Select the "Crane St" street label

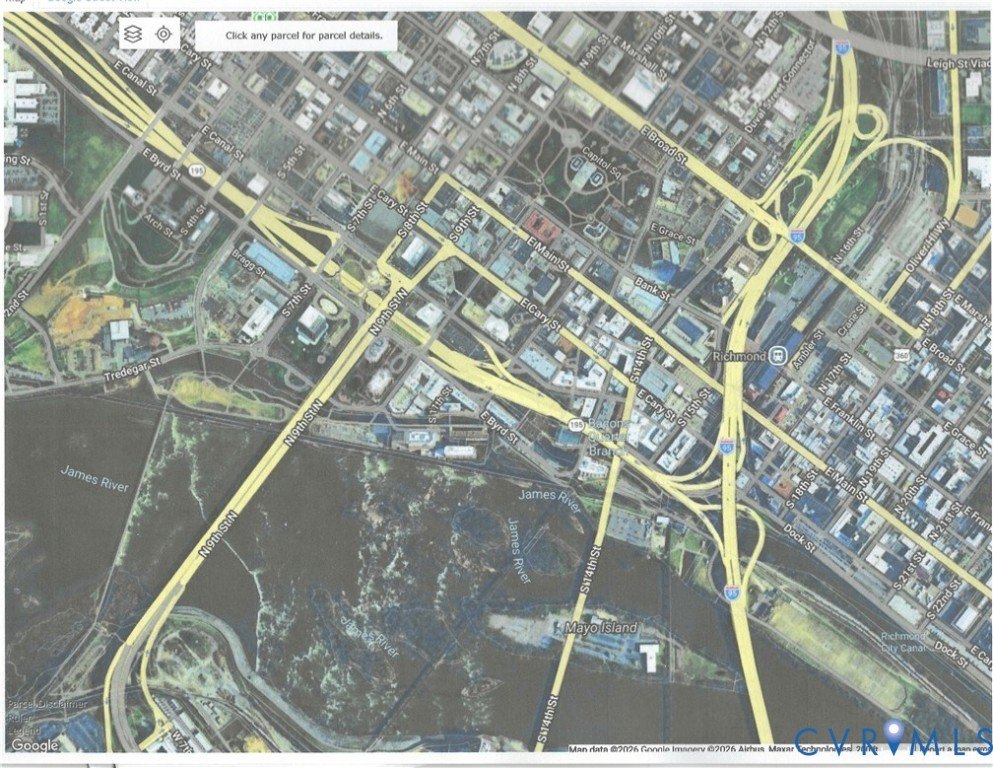point(852,320)
